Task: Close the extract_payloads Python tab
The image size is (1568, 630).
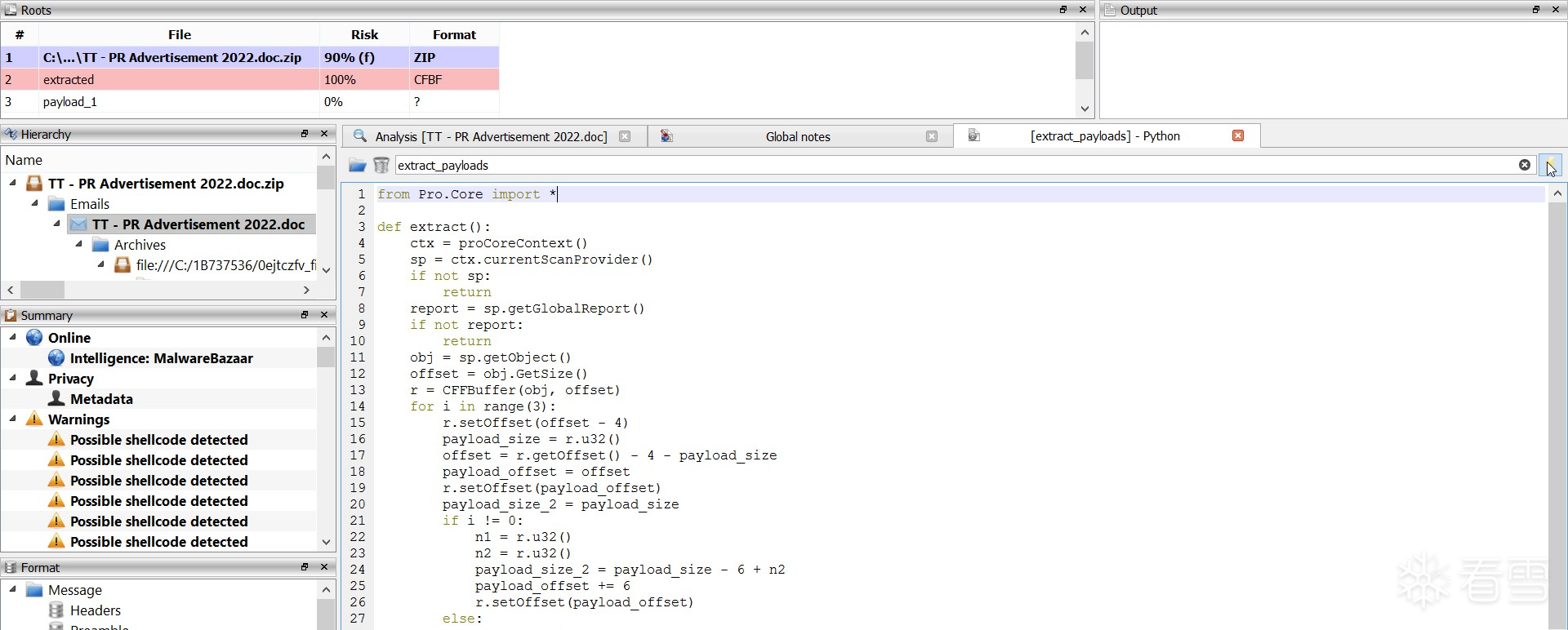Action: point(1238,135)
